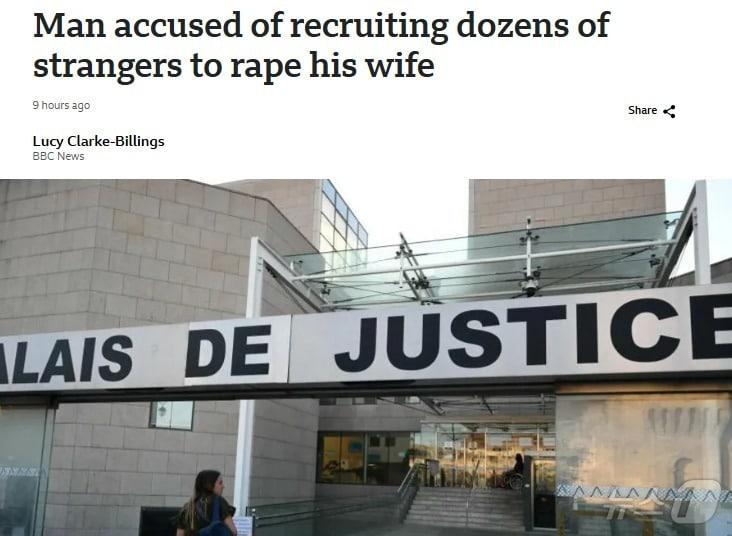Click the article headline about man accused

click(x=322, y=45)
